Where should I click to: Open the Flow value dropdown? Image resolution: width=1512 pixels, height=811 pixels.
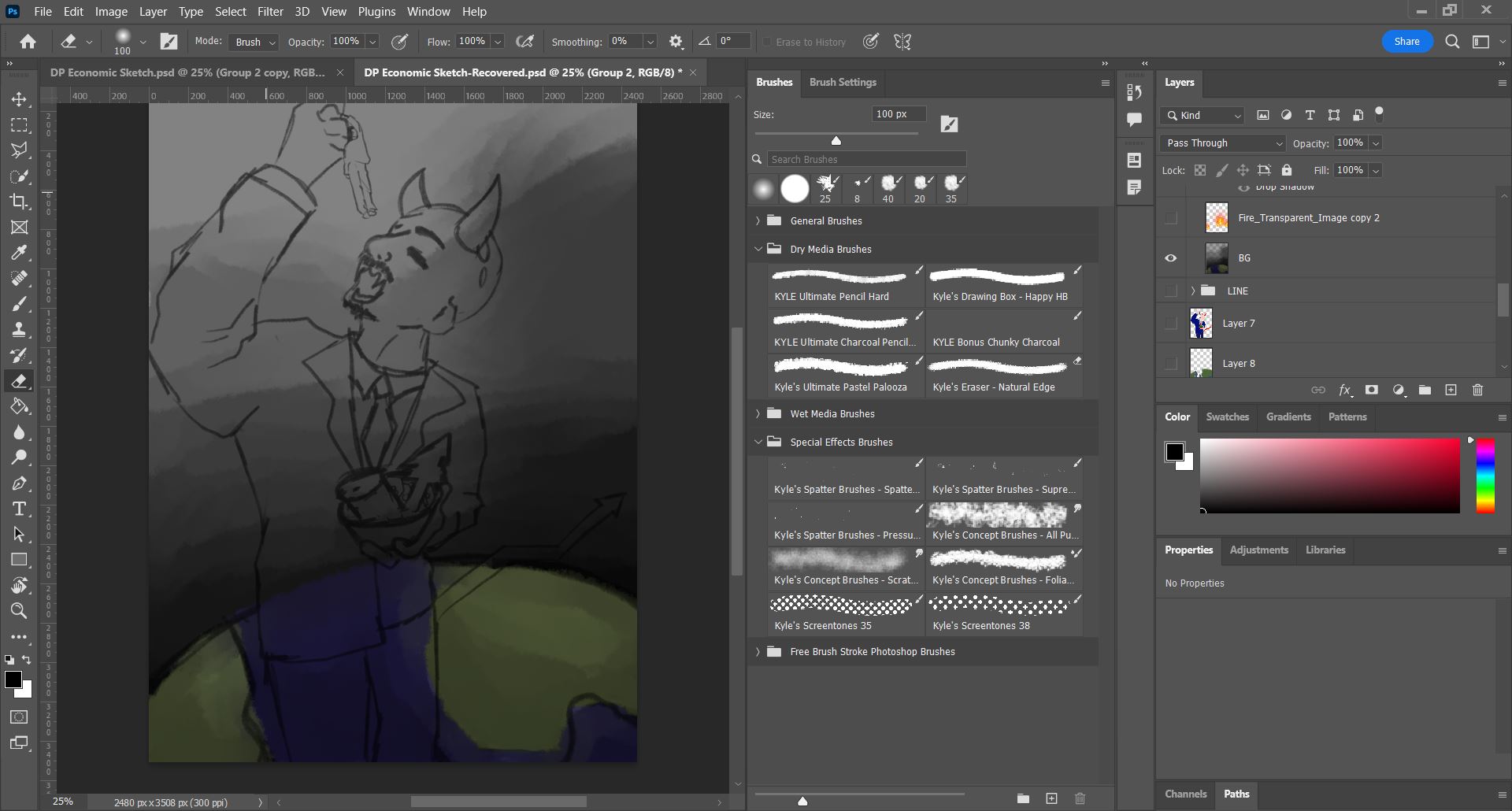(x=498, y=42)
